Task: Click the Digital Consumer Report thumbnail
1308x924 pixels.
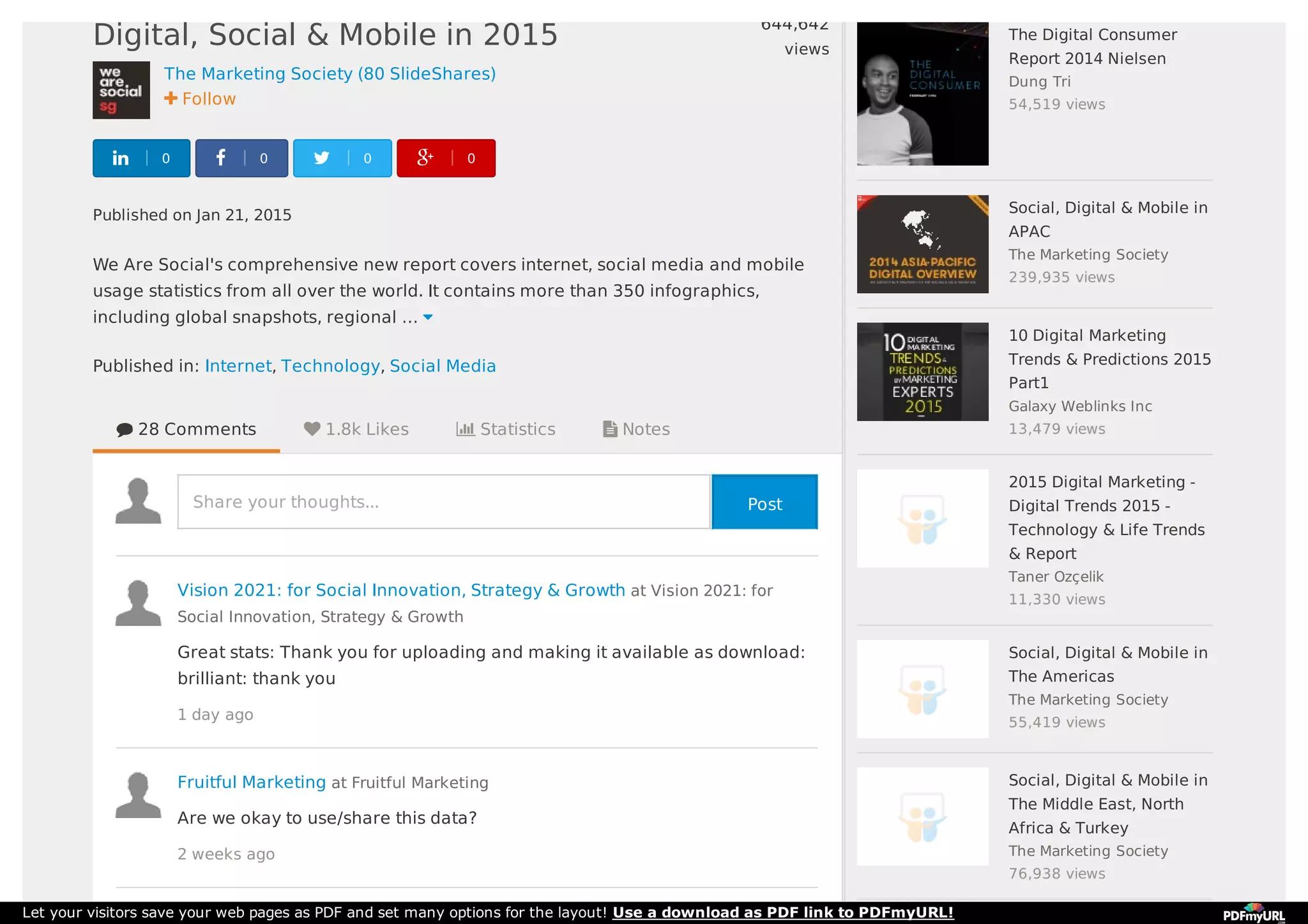Action: [923, 94]
